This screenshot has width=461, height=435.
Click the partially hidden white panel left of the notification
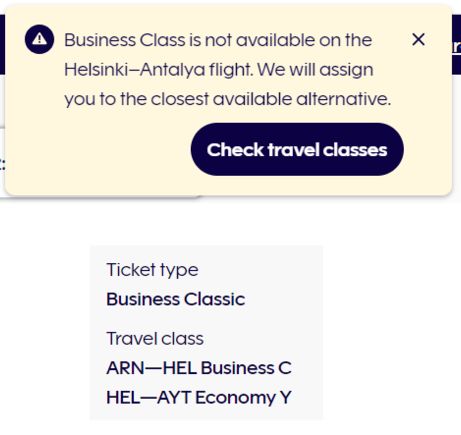click(x=2, y=162)
